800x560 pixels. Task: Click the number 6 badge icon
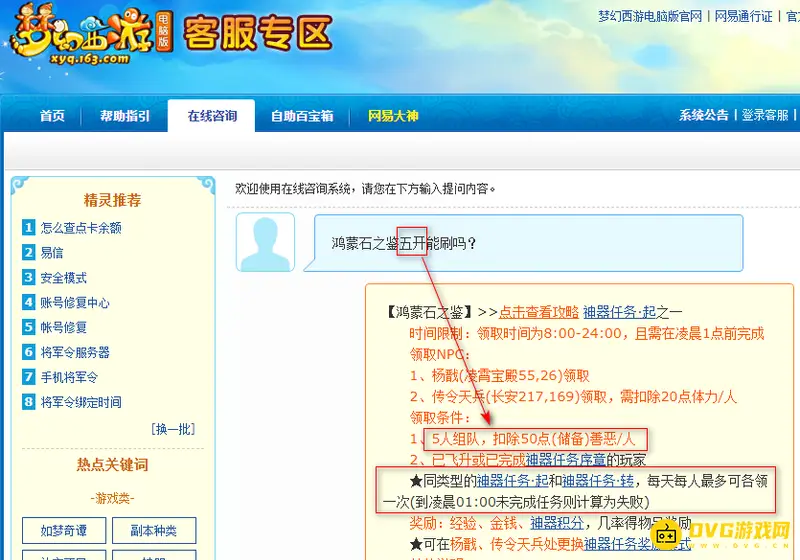[x=29, y=351]
